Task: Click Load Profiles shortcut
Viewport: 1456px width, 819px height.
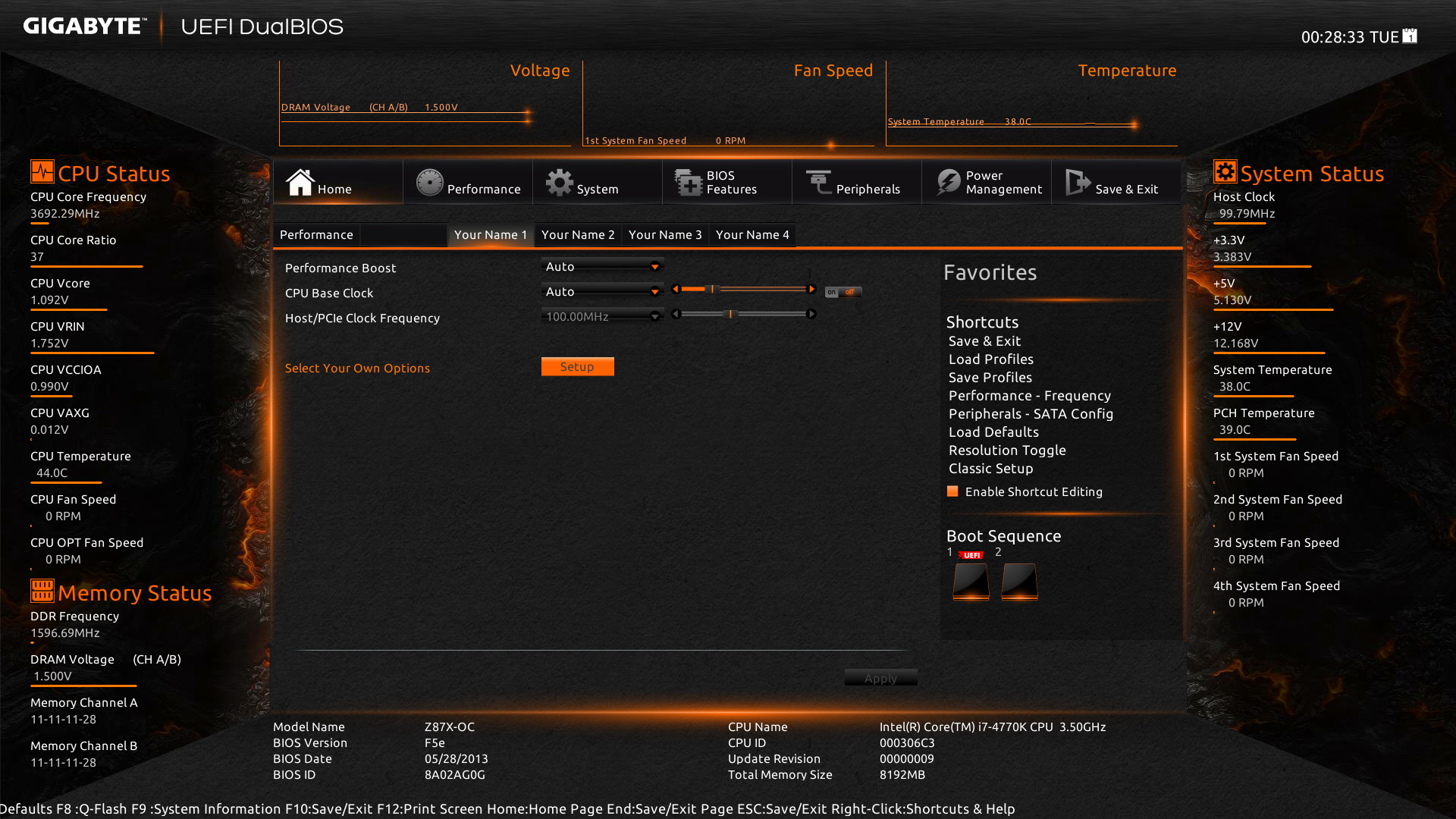Action: pyautogui.click(x=991, y=359)
